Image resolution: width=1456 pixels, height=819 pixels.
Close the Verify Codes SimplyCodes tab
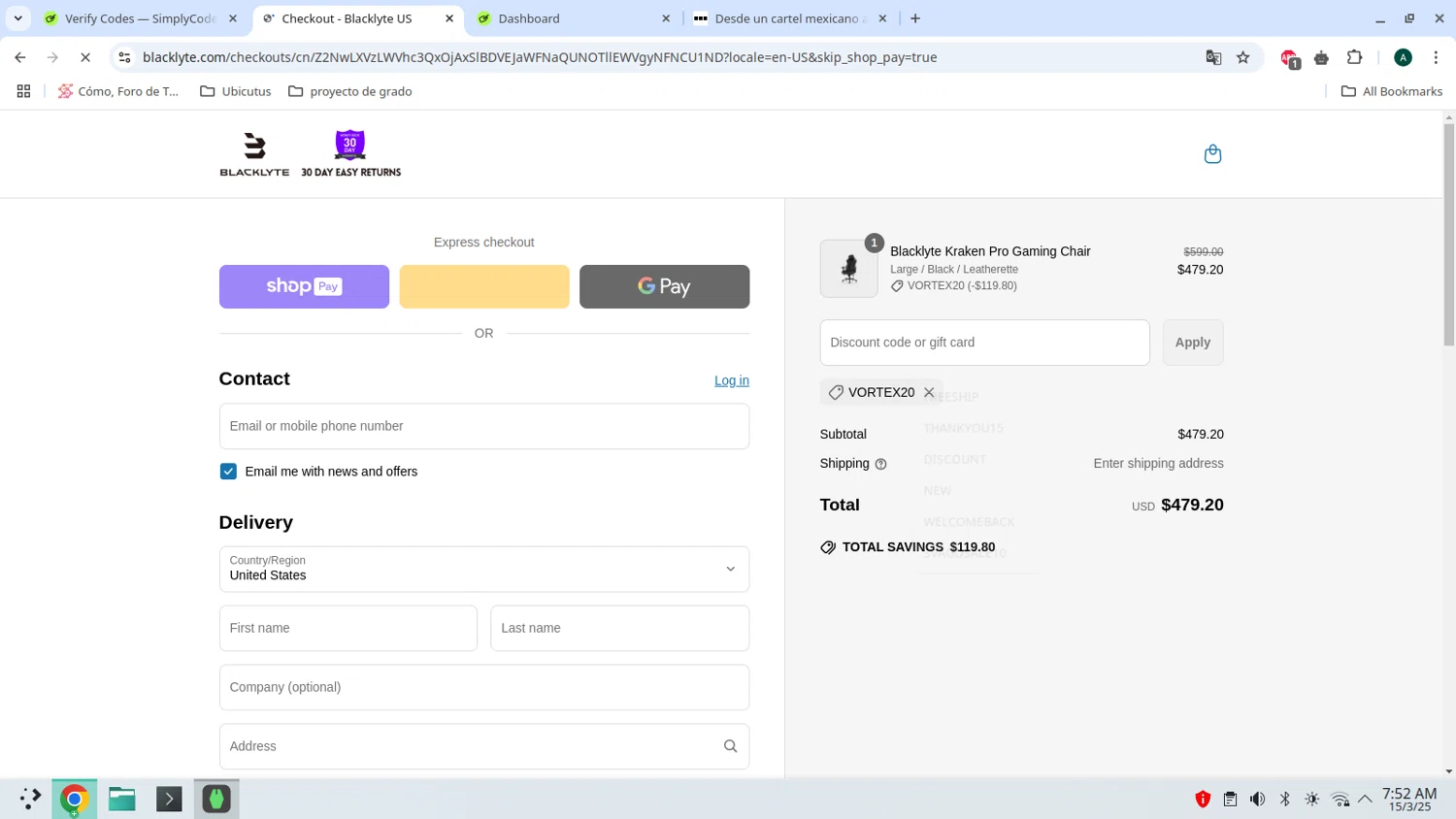click(233, 18)
